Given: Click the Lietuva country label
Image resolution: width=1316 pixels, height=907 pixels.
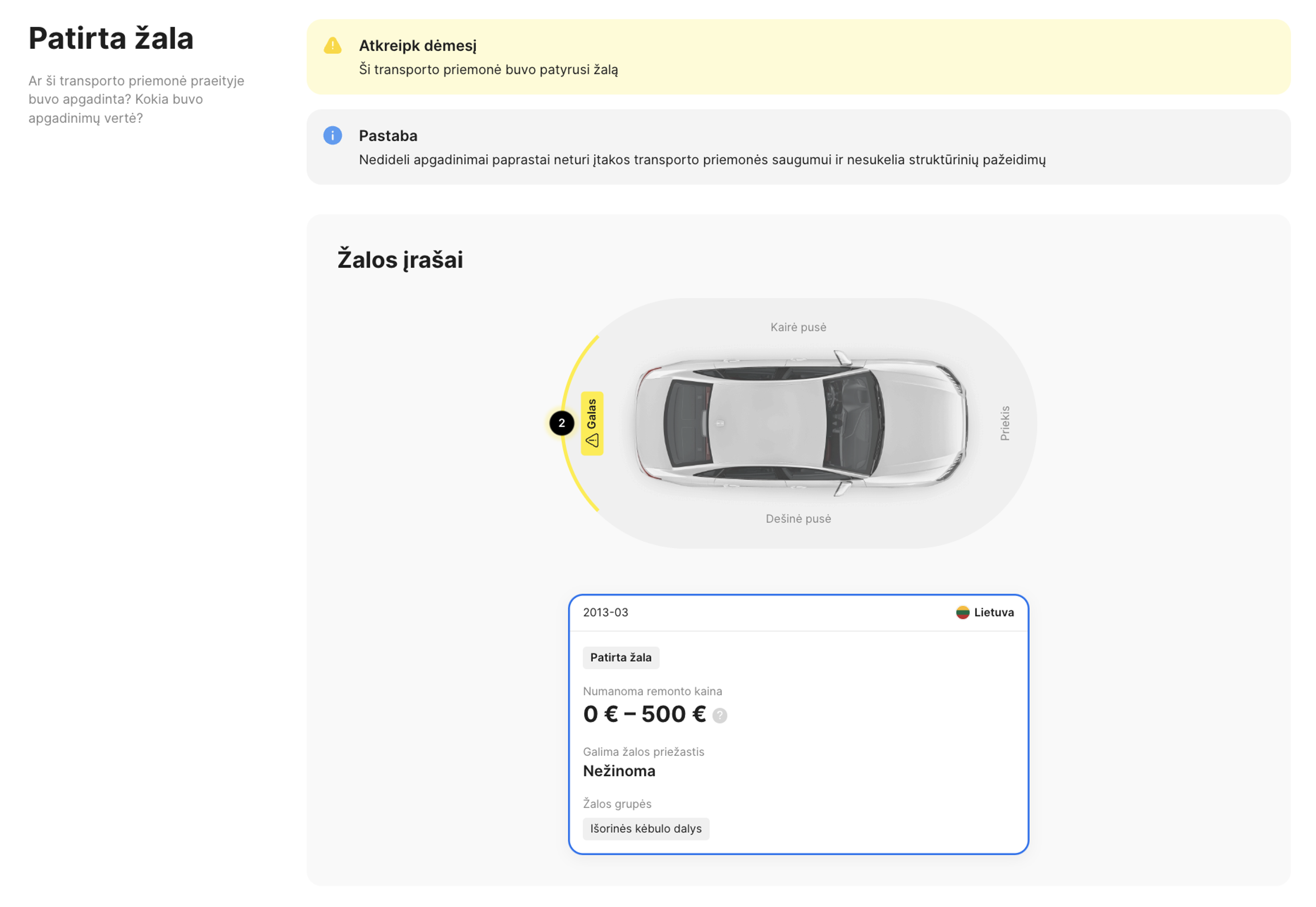Looking at the screenshot, I should pos(994,612).
